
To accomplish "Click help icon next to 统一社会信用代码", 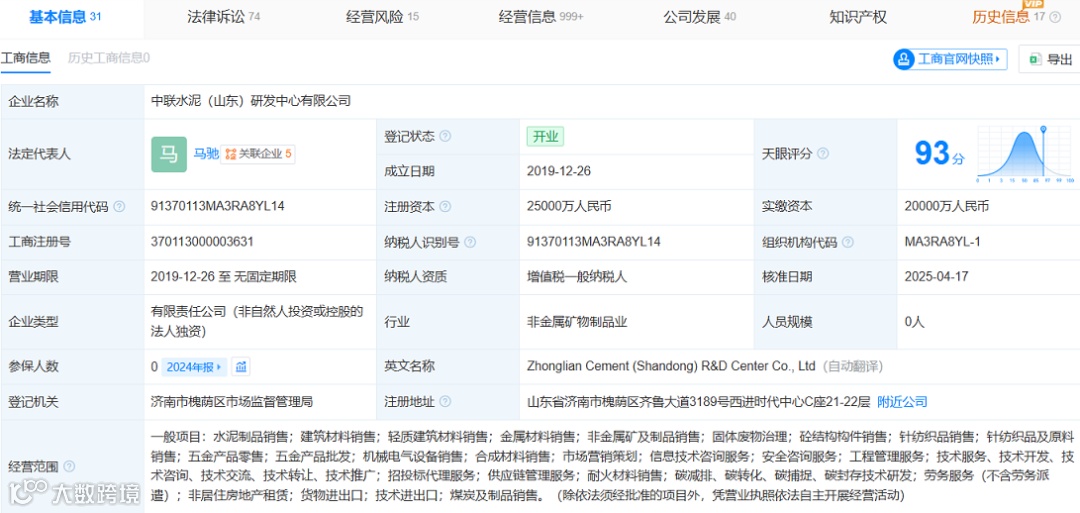I will (119, 207).
